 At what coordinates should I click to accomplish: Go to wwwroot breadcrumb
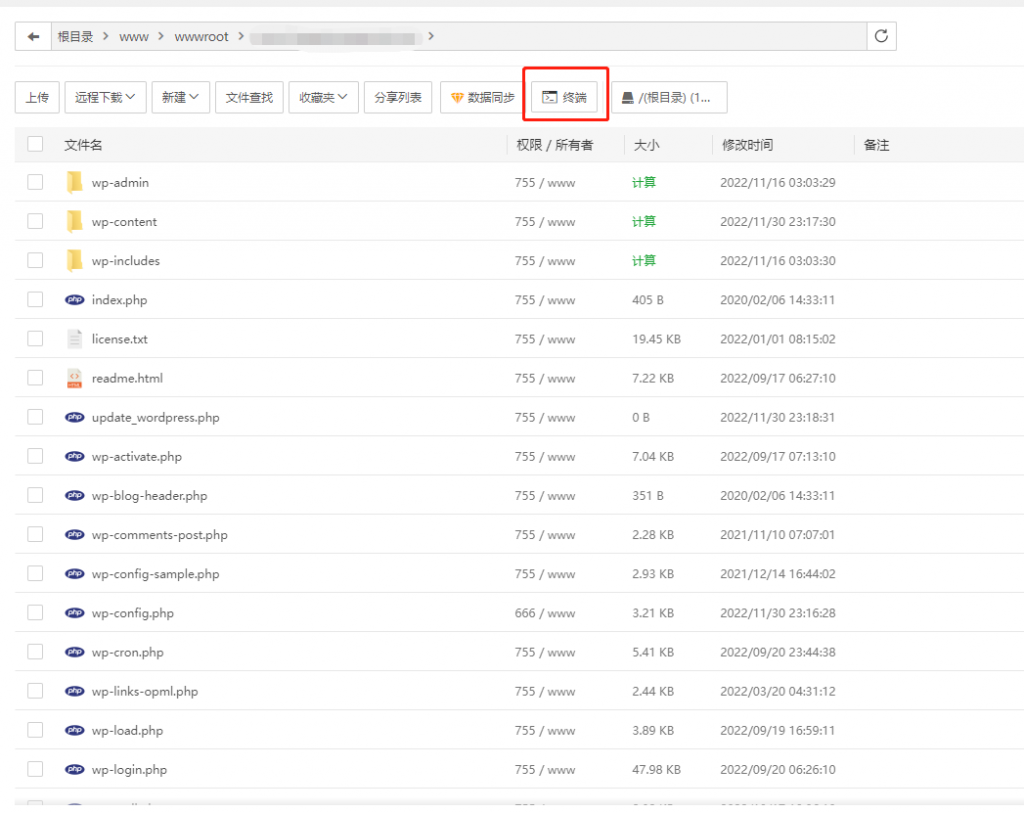click(201, 37)
